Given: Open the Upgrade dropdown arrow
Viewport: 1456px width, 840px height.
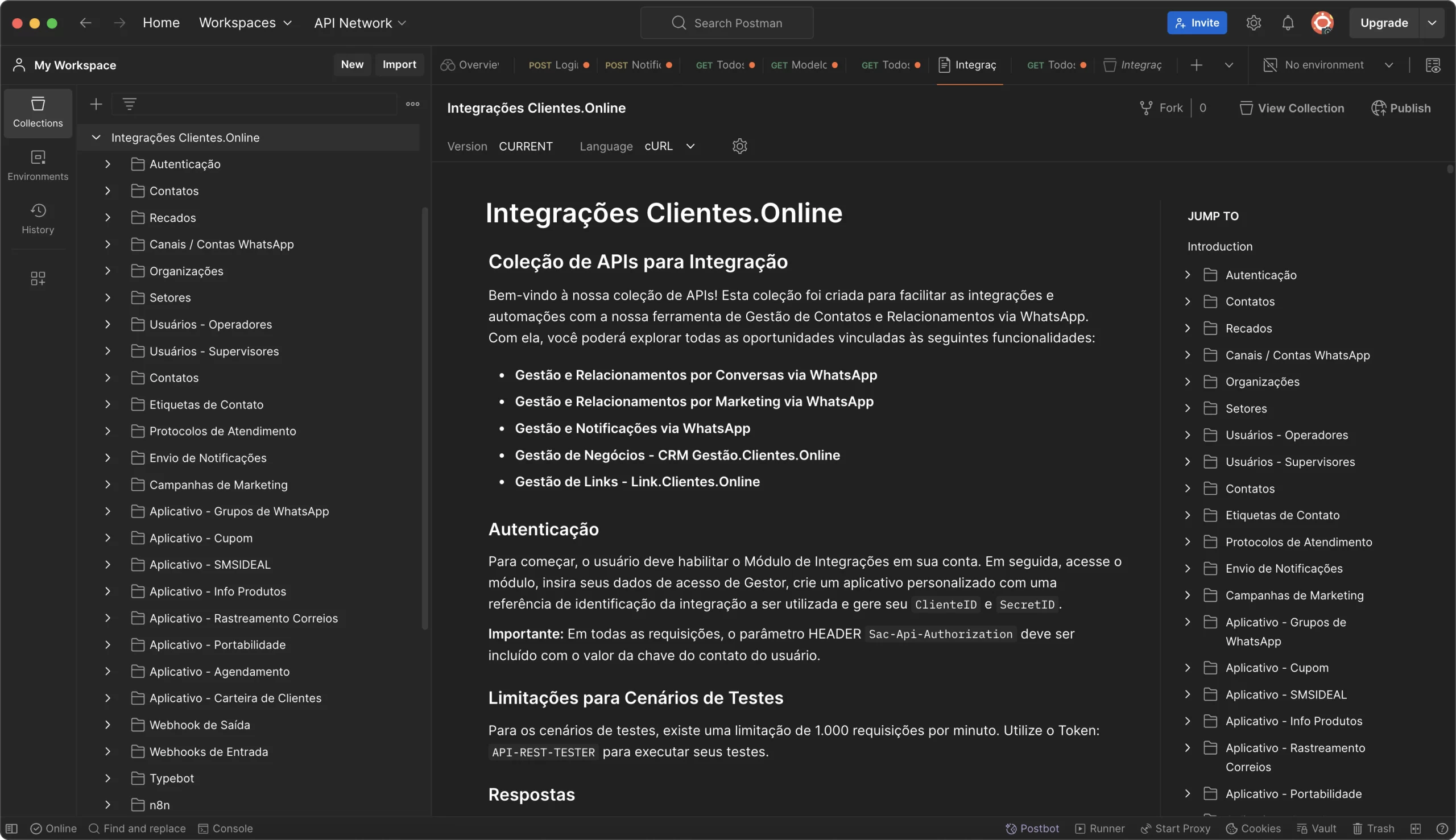Looking at the screenshot, I should [x=1432, y=23].
